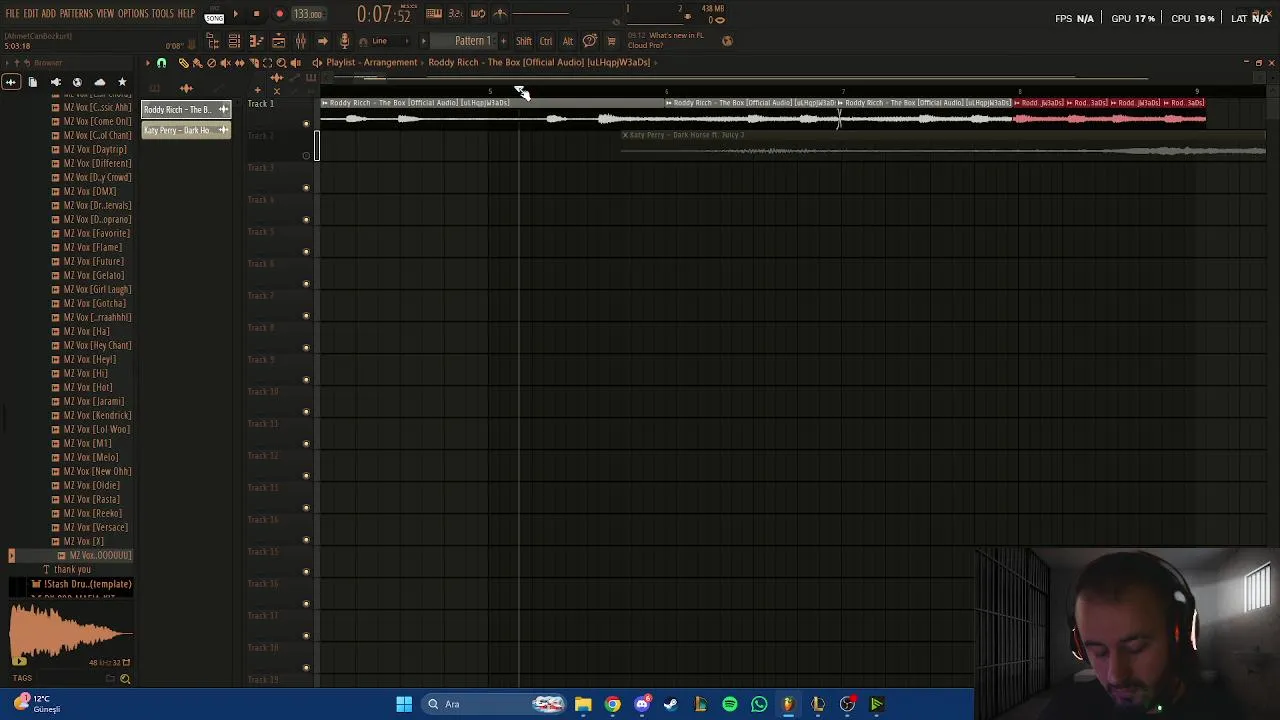Select the Paint brush tool

(x=197, y=63)
